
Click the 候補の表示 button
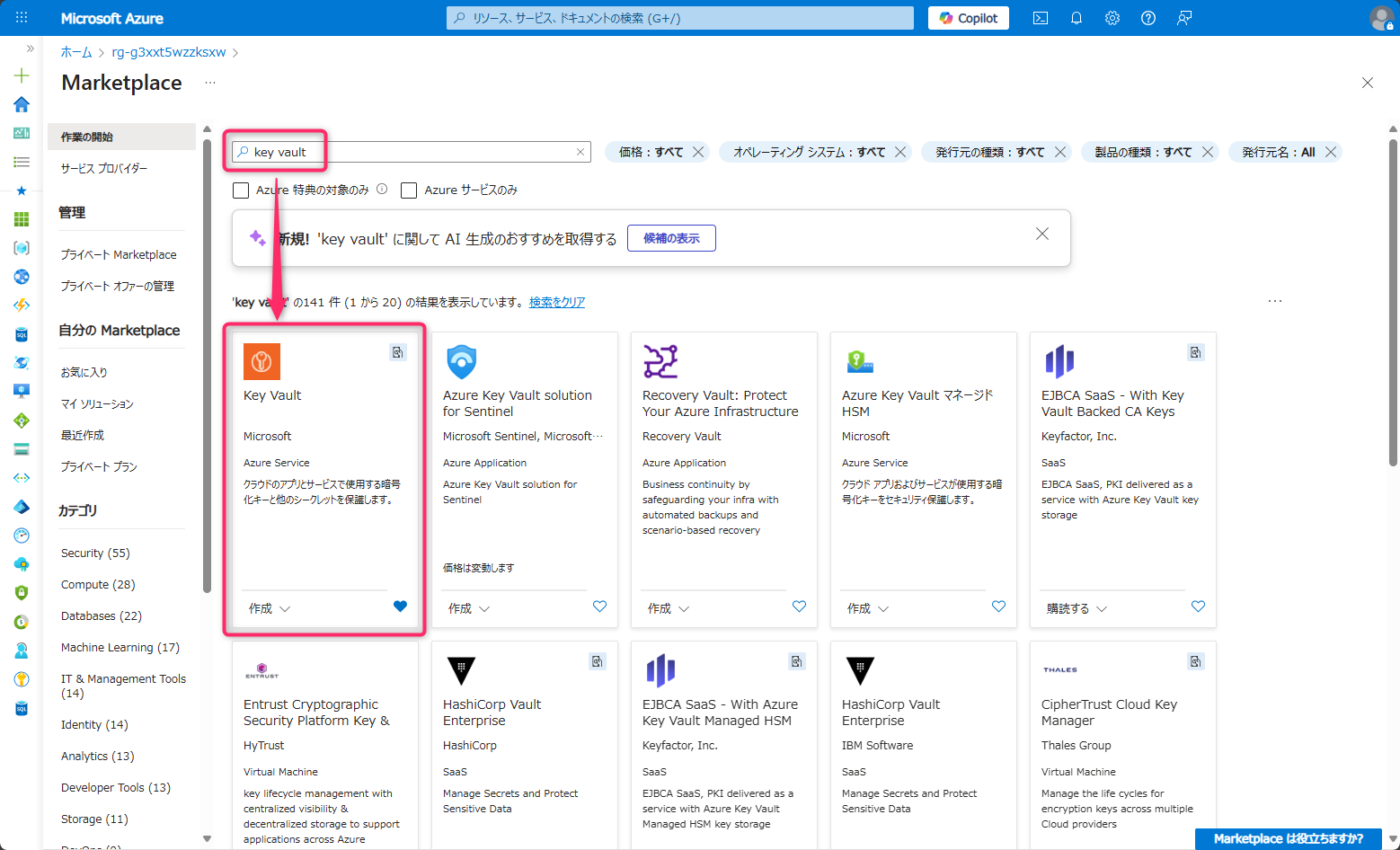(671, 238)
